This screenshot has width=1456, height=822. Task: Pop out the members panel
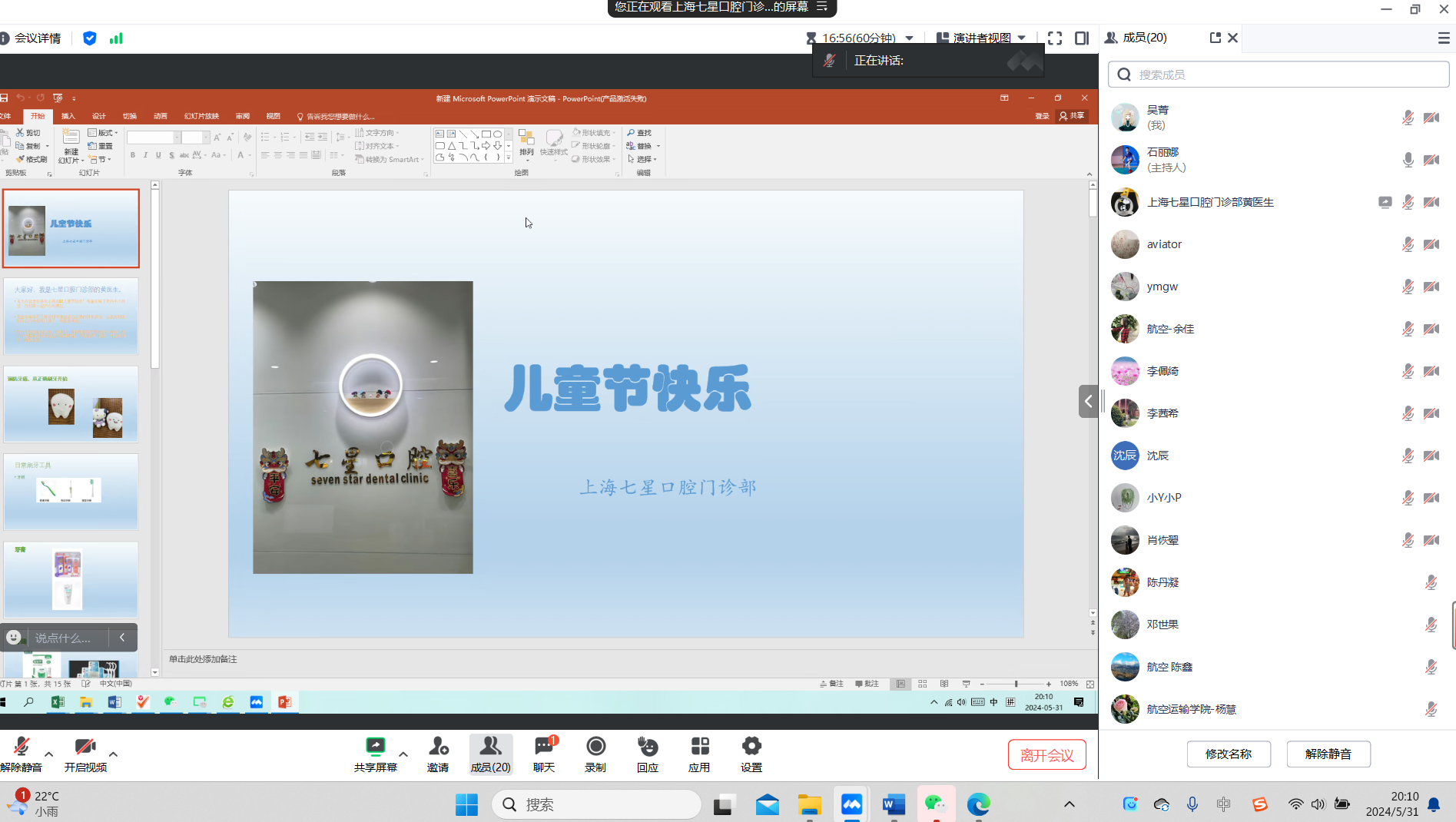point(1215,38)
